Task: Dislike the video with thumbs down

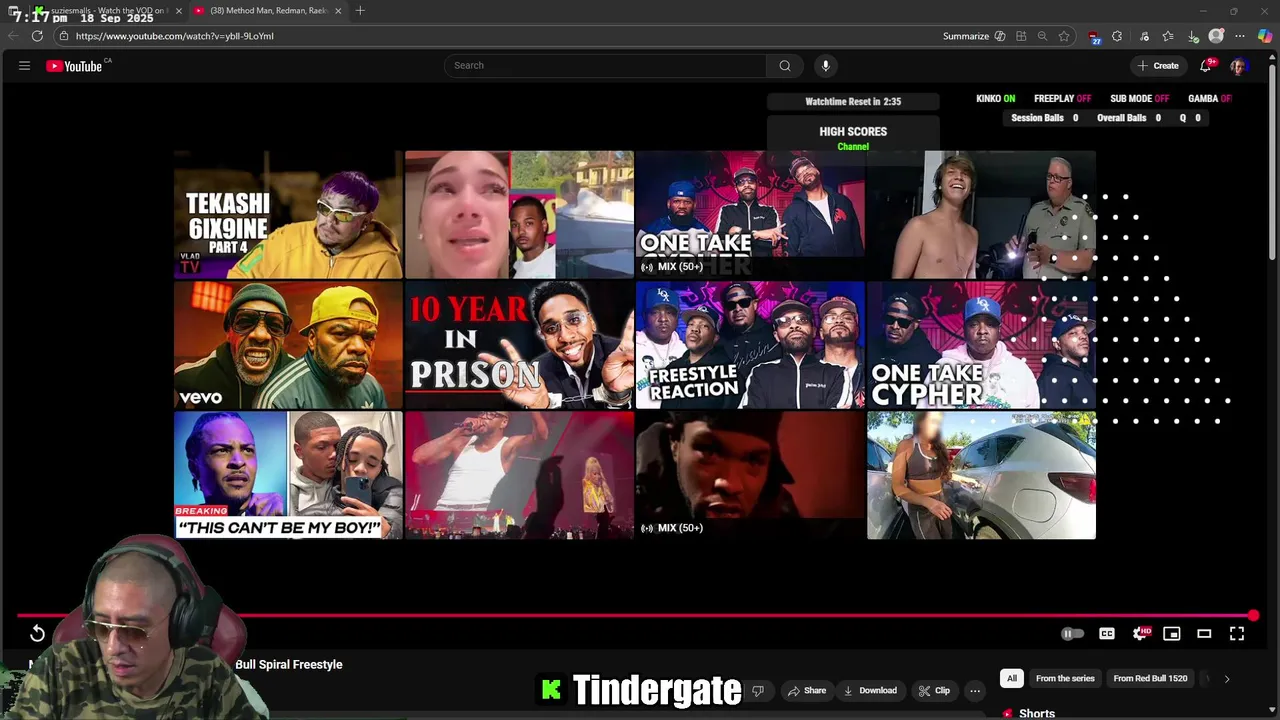Action: coord(758,690)
